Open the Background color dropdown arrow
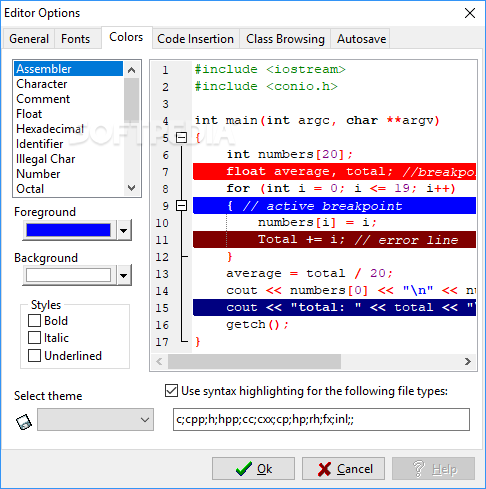This screenshot has height=489, width=486. (124, 275)
